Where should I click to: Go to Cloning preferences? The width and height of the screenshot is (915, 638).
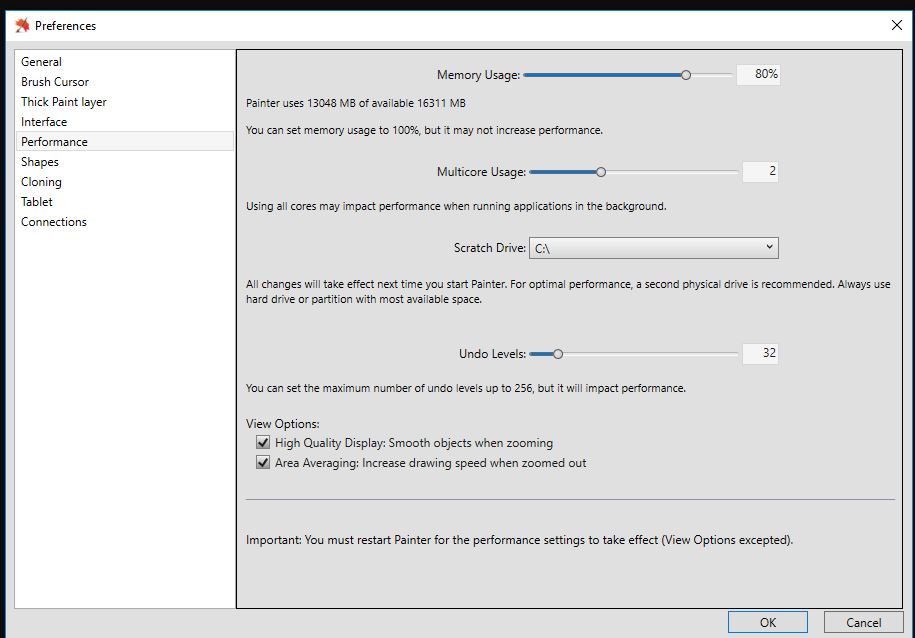click(124, 182)
